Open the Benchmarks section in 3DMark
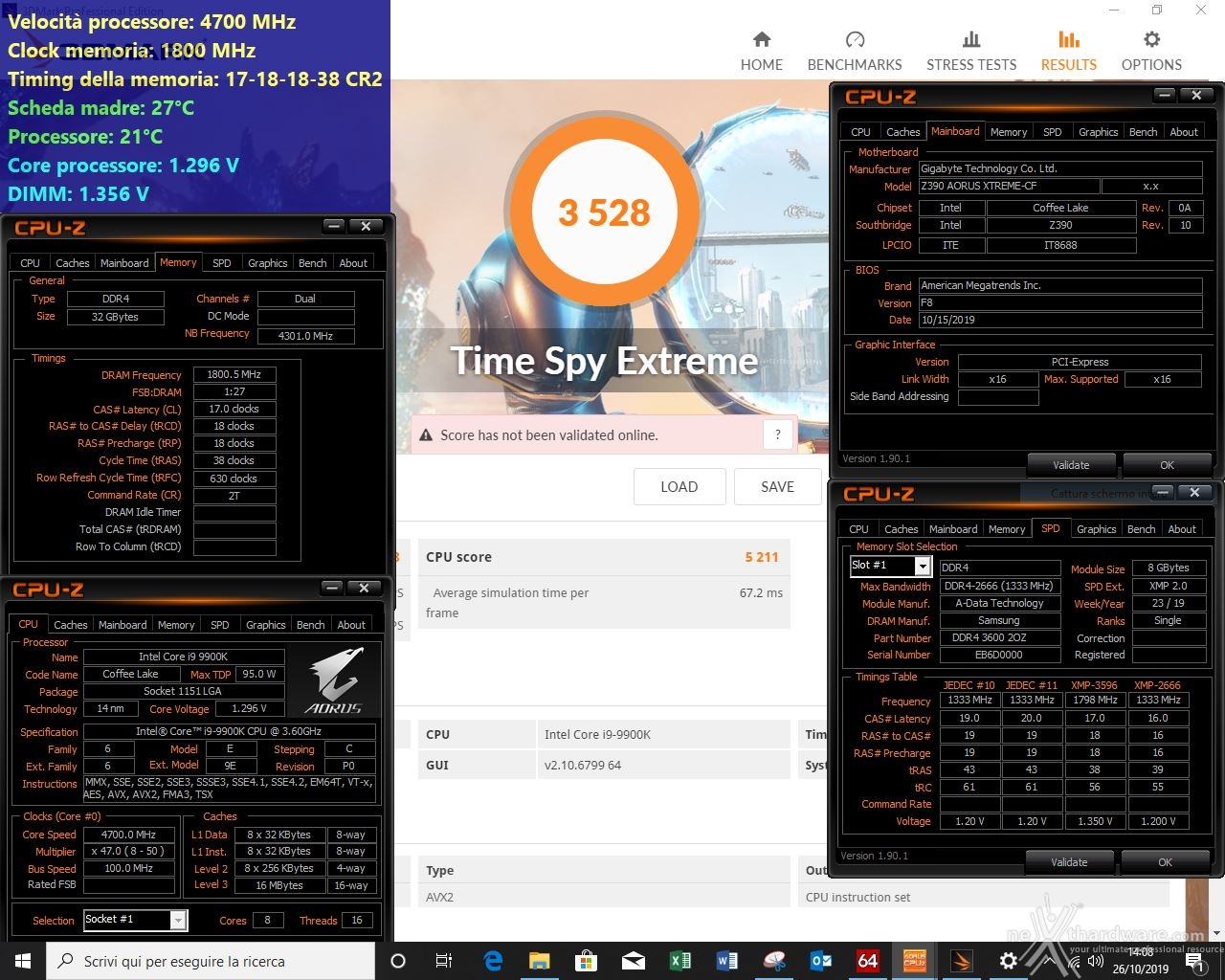 [x=855, y=51]
